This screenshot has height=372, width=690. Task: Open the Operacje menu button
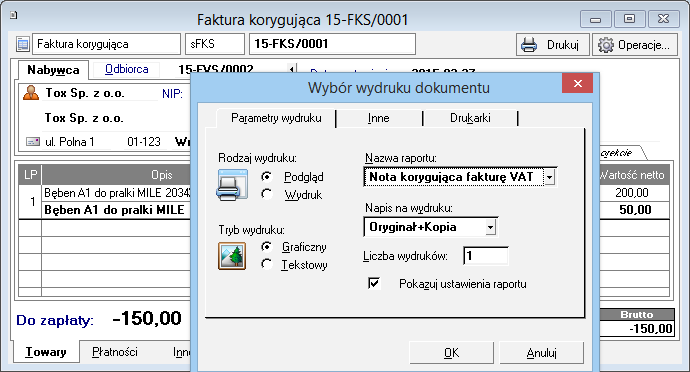[635, 45]
